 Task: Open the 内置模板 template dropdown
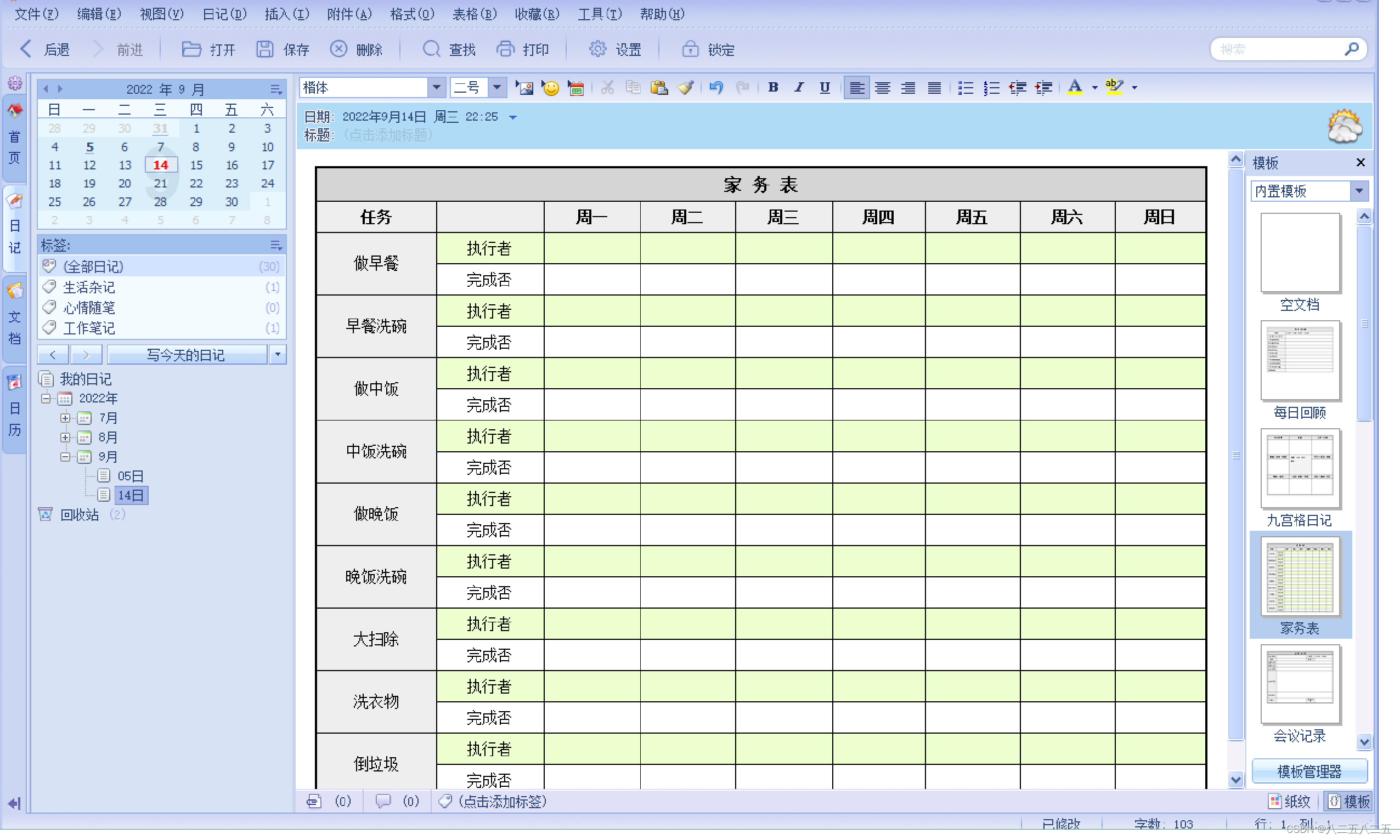1359,191
